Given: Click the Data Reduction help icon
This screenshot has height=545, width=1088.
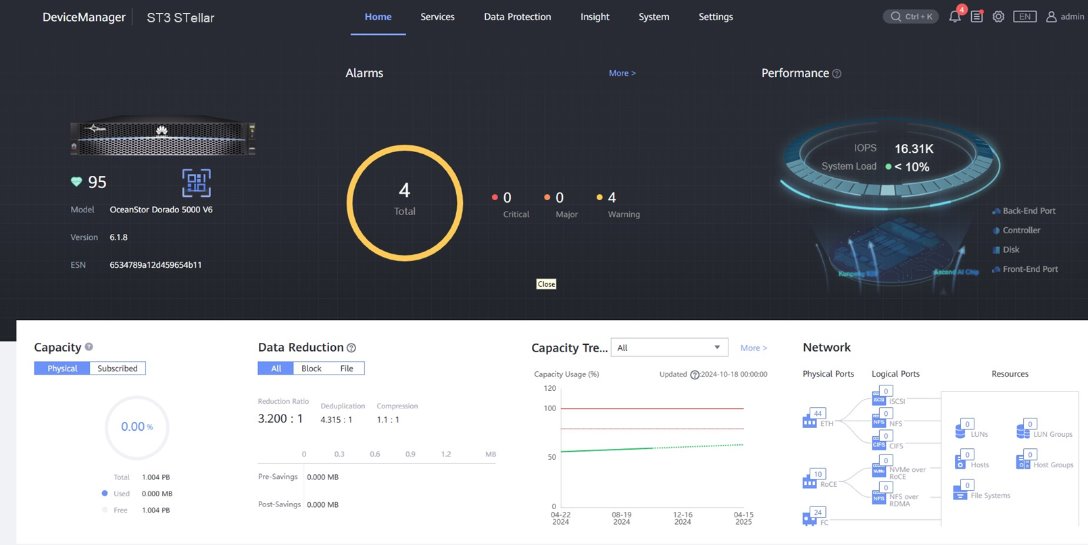Looking at the screenshot, I should (x=351, y=348).
